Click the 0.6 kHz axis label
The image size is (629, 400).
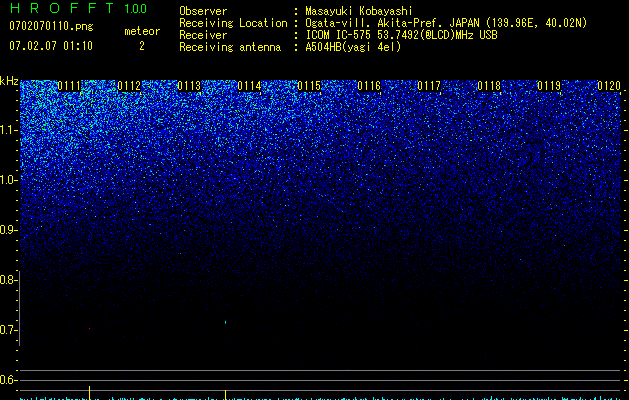click(7, 380)
